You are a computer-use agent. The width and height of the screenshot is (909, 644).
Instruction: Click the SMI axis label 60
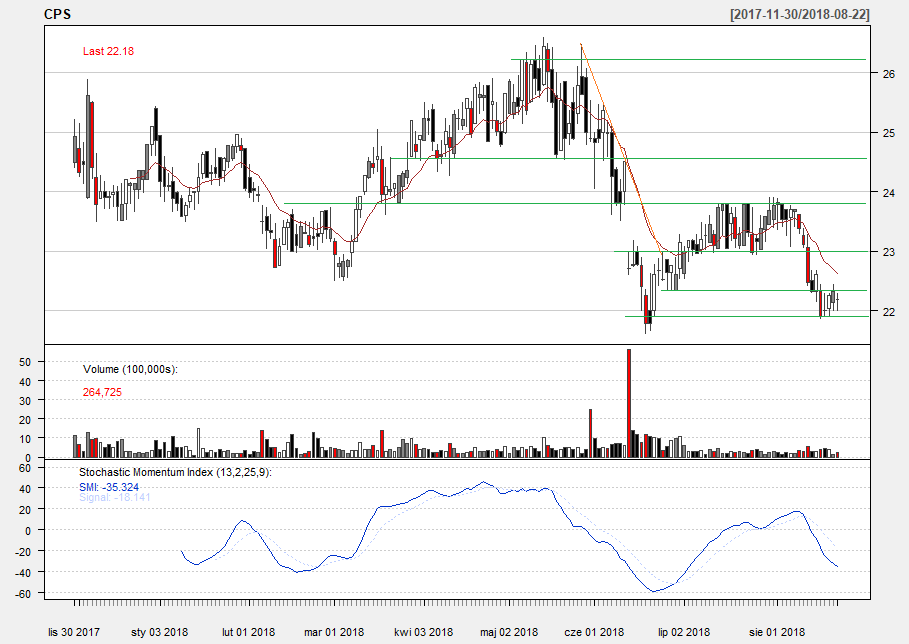pyautogui.click(x=25, y=467)
